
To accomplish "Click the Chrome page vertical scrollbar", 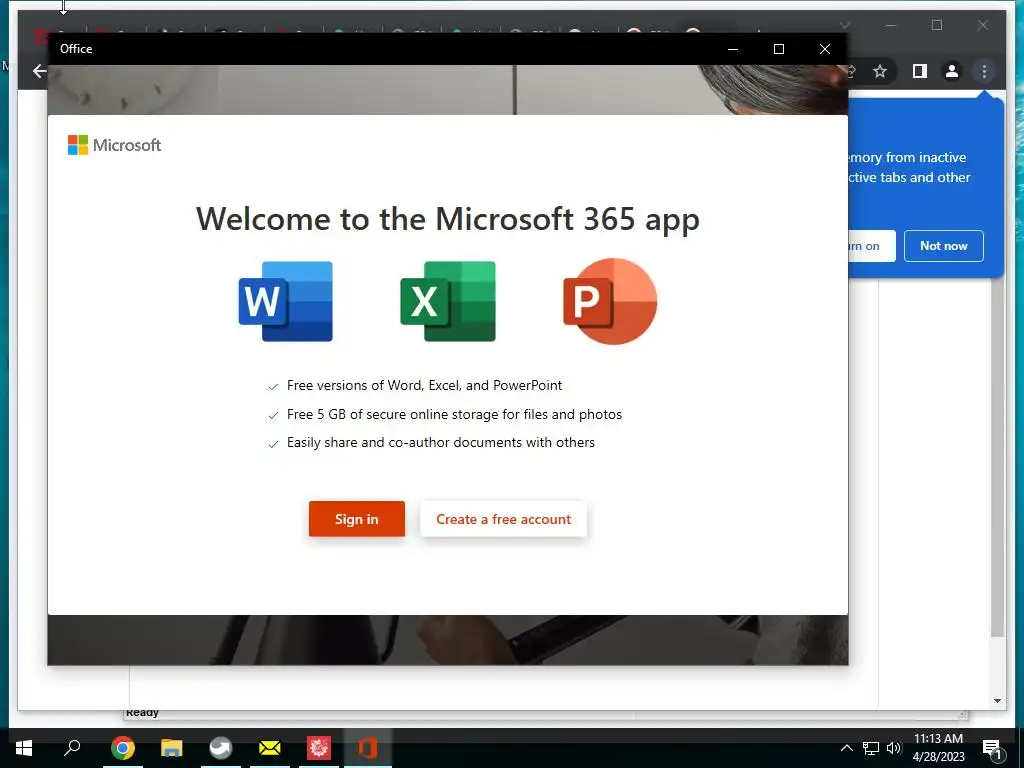I will point(997,457).
